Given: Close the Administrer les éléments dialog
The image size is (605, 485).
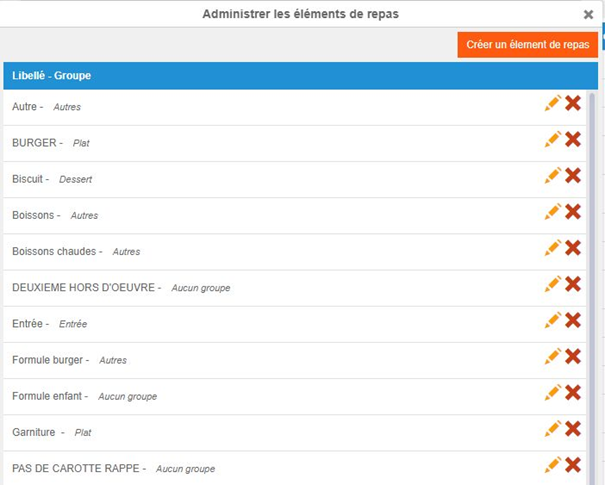Looking at the screenshot, I should 588,14.
